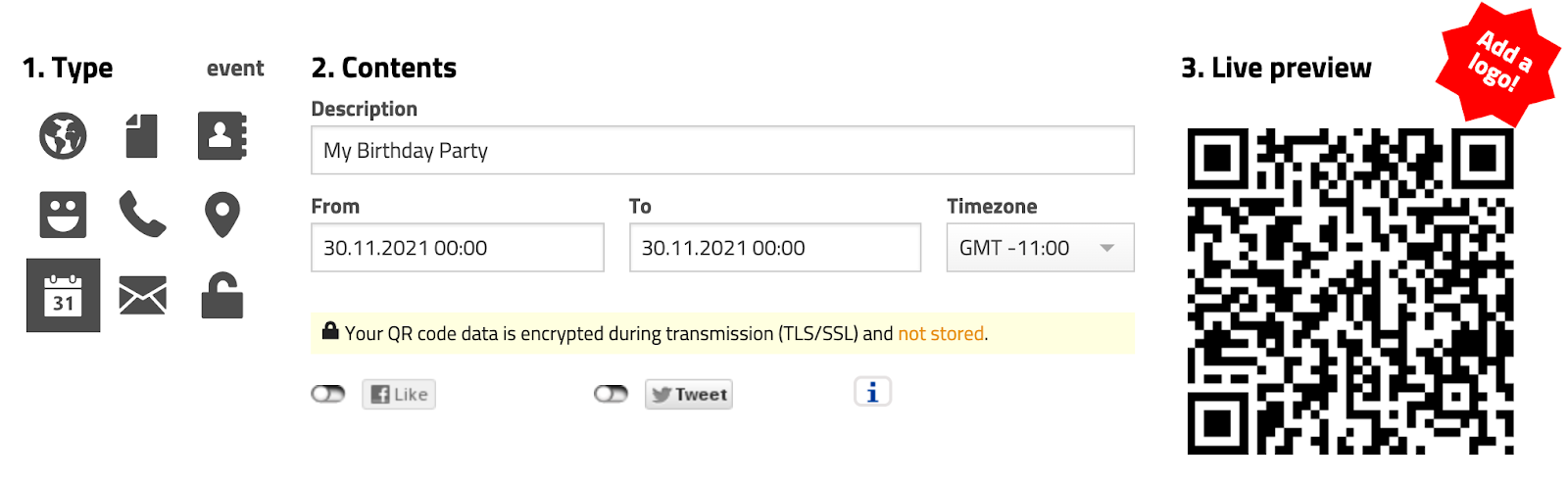This screenshot has width=1568, height=484.
Task: Choose the location pin QR type icon
Action: [222, 215]
